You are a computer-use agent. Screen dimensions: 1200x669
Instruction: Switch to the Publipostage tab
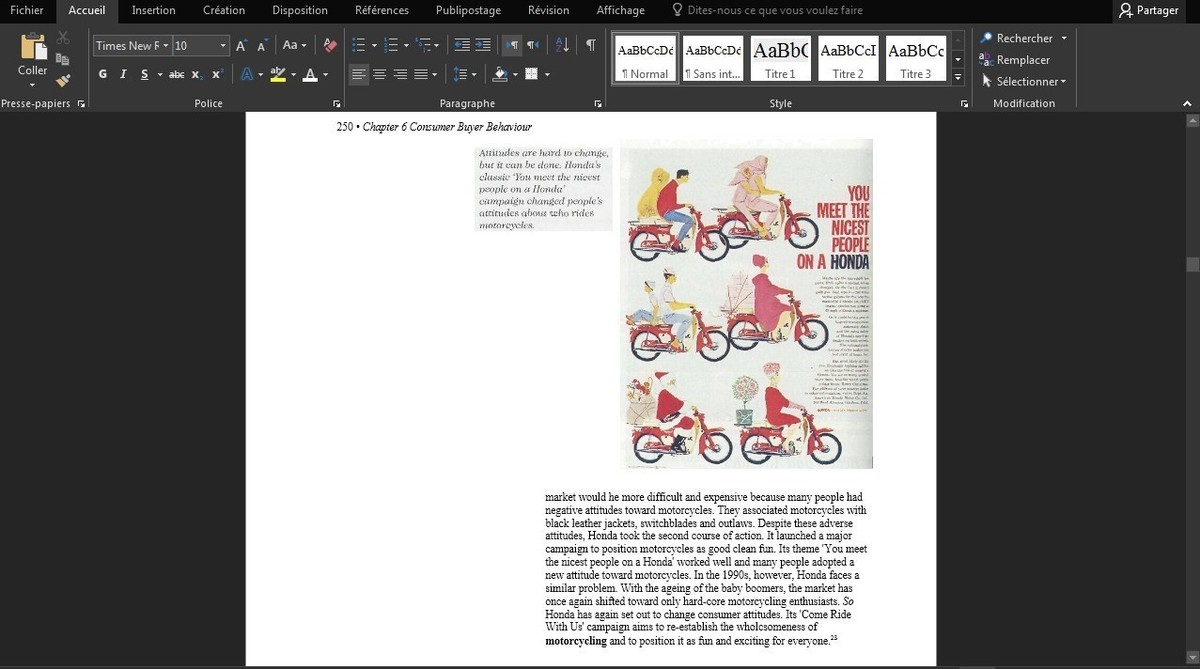coord(468,10)
